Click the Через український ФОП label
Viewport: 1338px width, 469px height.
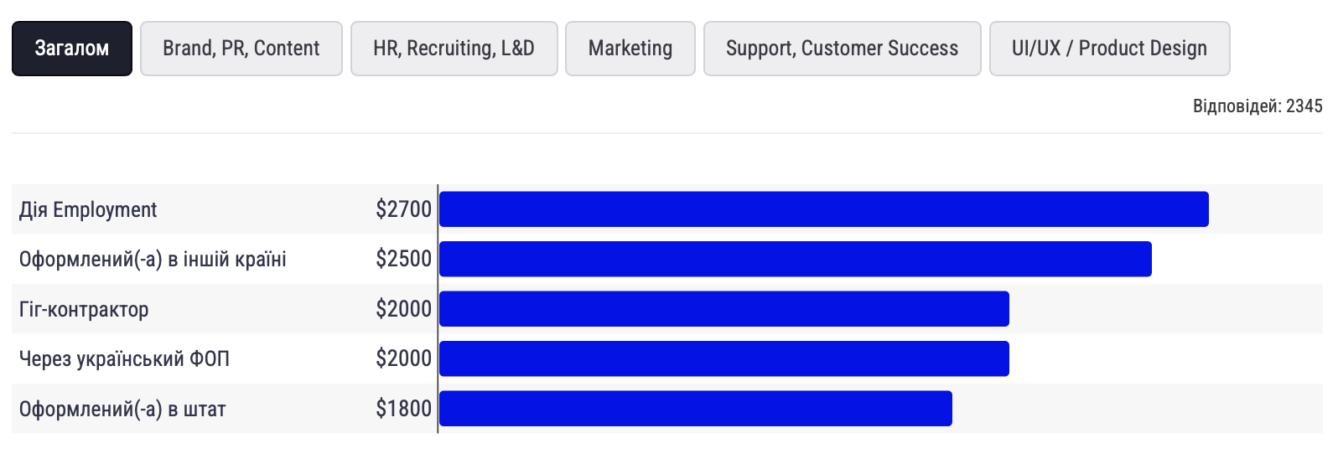point(124,360)
